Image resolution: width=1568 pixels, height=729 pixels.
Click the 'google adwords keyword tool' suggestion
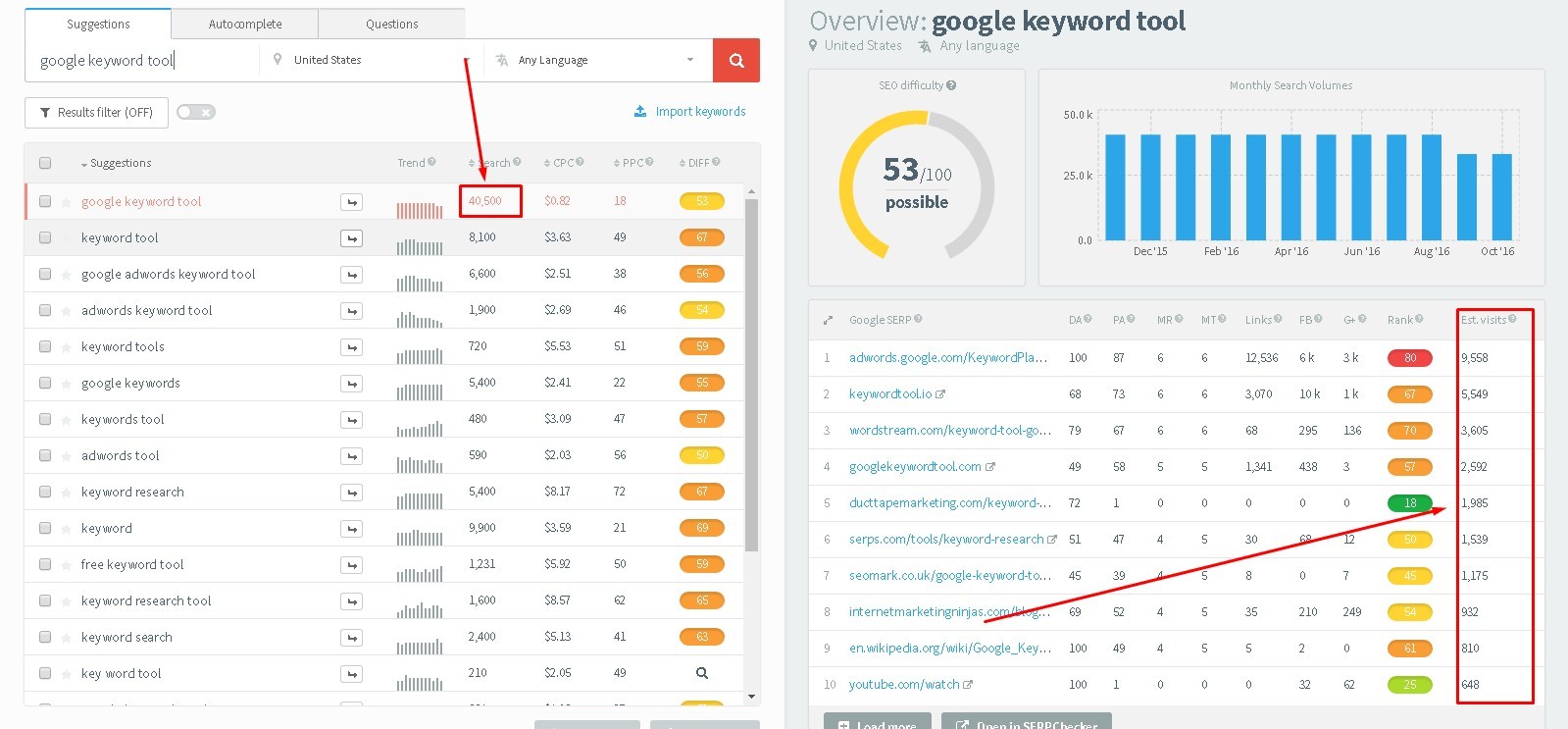click(x=168, y=275)
